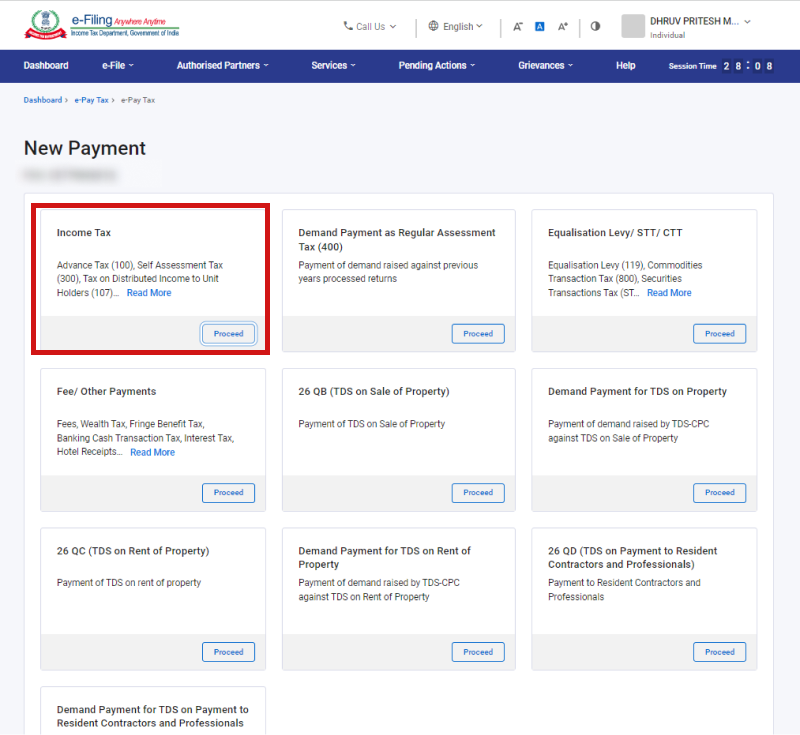Proceed with Demand Payment for TDS on Rent
800x735 pixels.
point(478,652)
